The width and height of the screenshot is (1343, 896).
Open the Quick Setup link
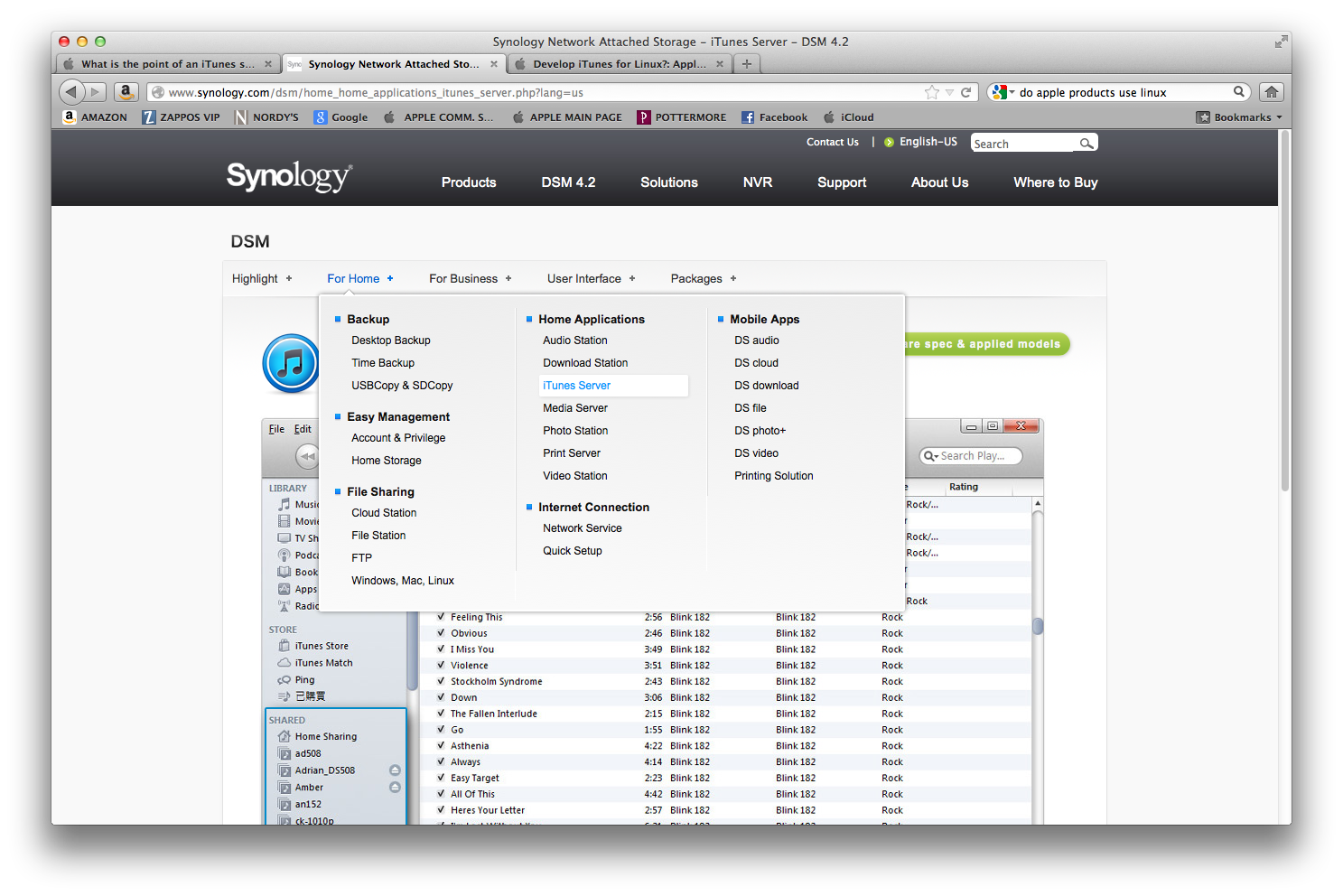(x=573, y=551)
